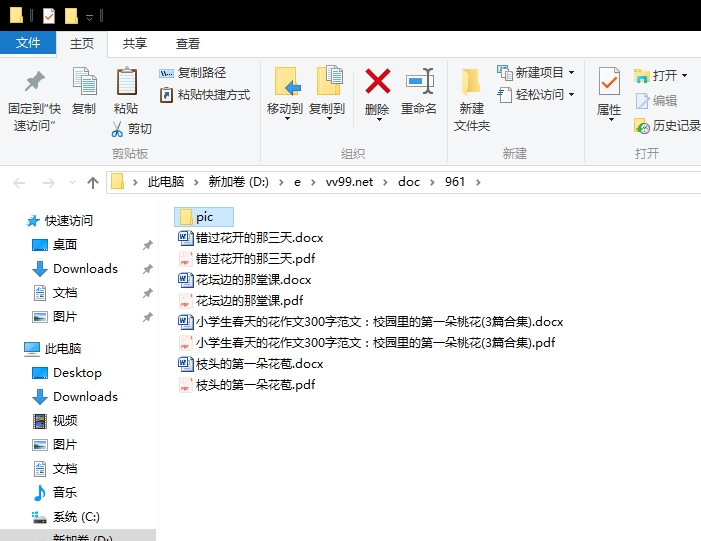
Task: Open 系统 (C:) drive in navigation pane
Action: [66, 517]
